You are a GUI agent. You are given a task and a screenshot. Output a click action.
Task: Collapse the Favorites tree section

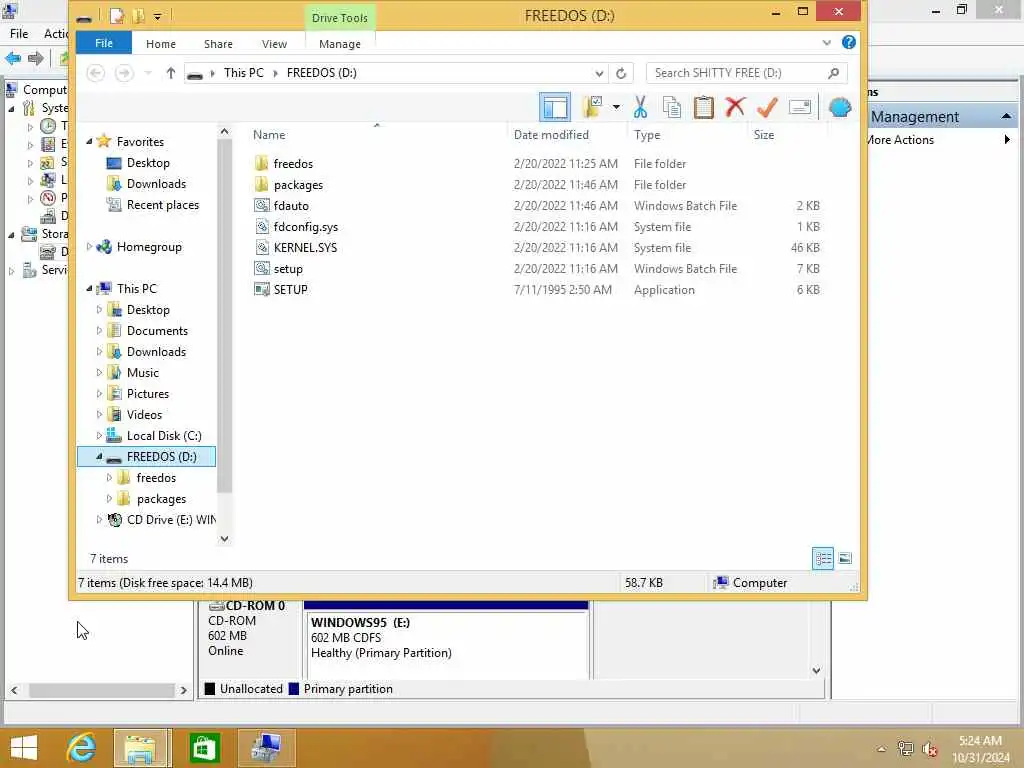point(89,142)
